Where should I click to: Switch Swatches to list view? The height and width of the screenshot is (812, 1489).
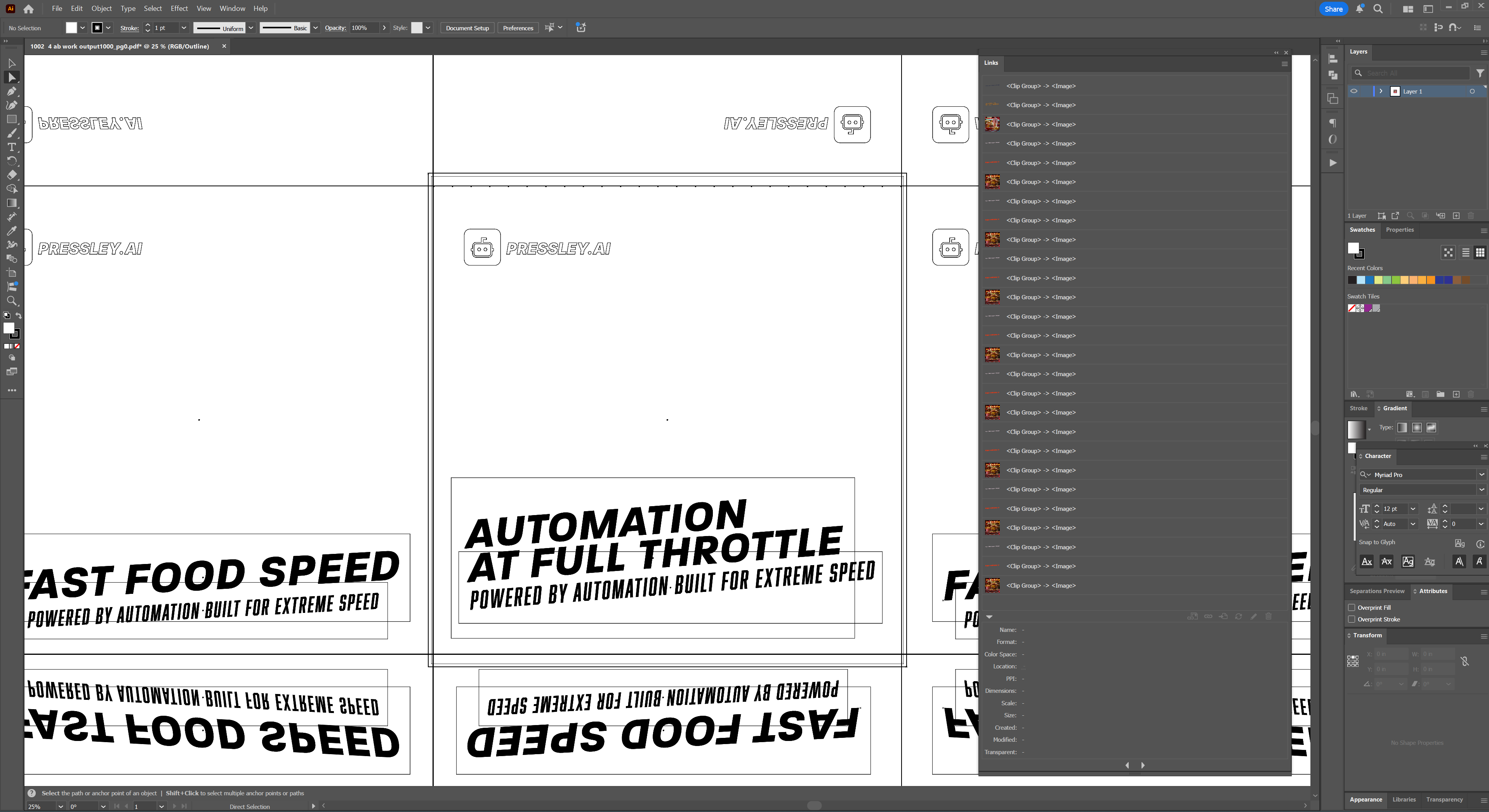pyautogui.click(x=1465, y=253)
